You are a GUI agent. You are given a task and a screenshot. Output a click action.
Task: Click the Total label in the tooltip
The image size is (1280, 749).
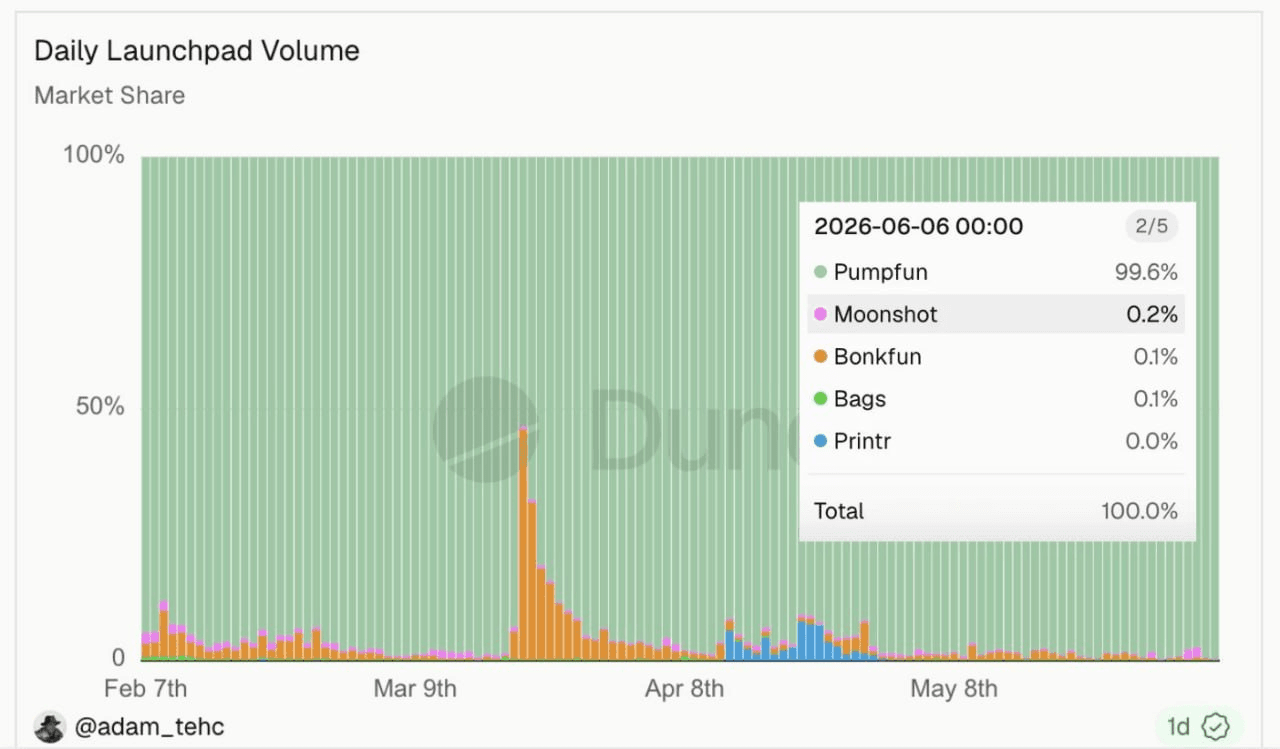pyautogui.click(x=839, y=511)
